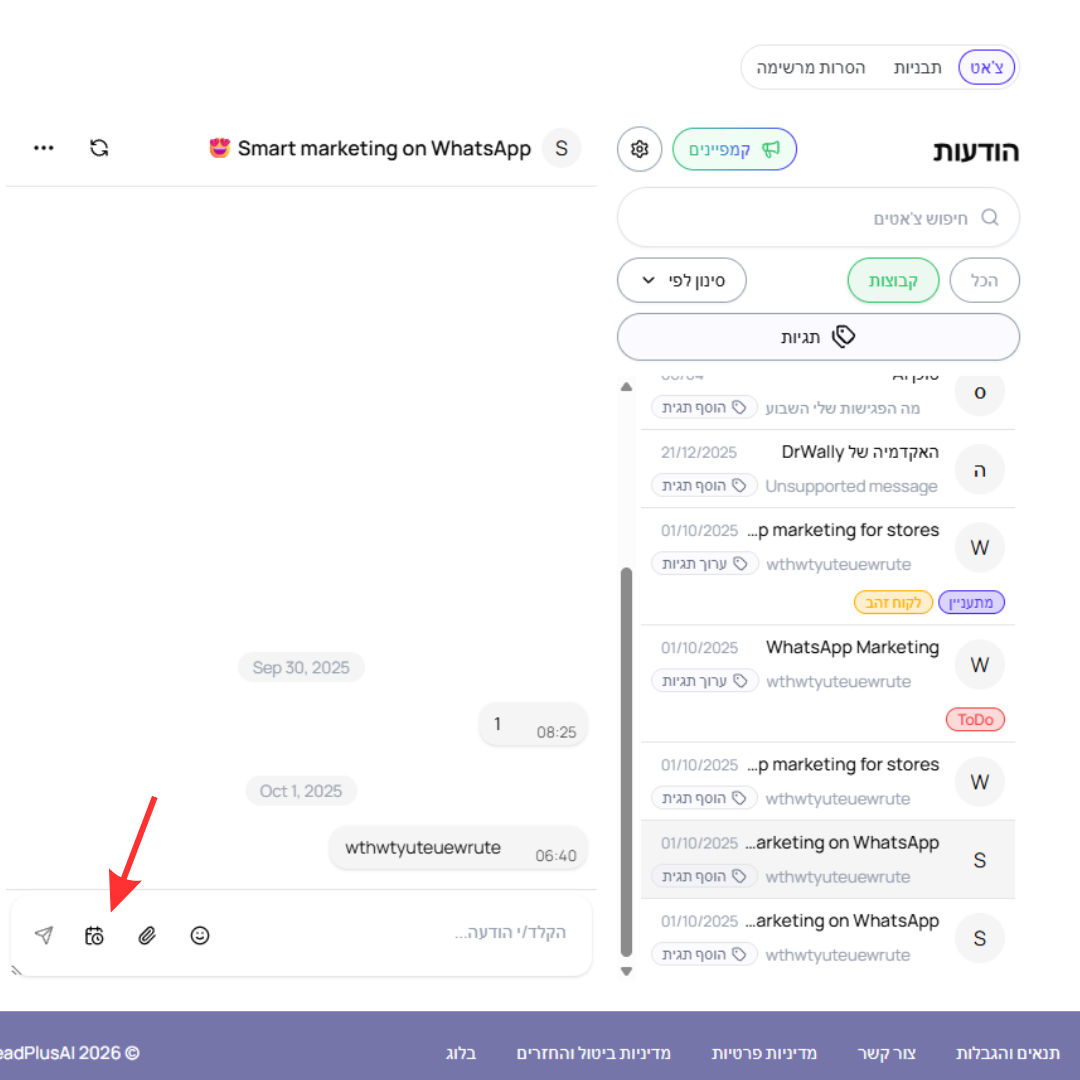Open the three-dots chat options menu
This screenshot has height=1080, width=1080.
coord(44,148)
